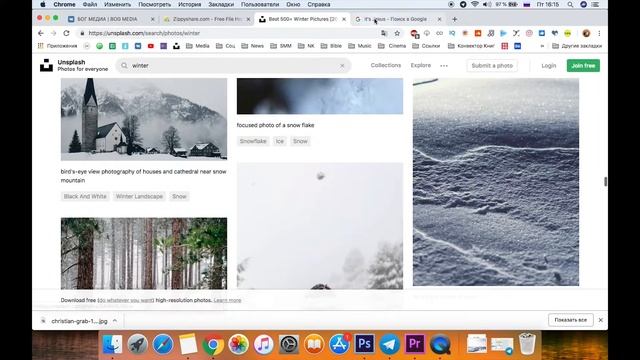The image size is (640, 360).
Task: Open Telegram from the Dock
Action: pyautogui.click(x=389, y=344)
